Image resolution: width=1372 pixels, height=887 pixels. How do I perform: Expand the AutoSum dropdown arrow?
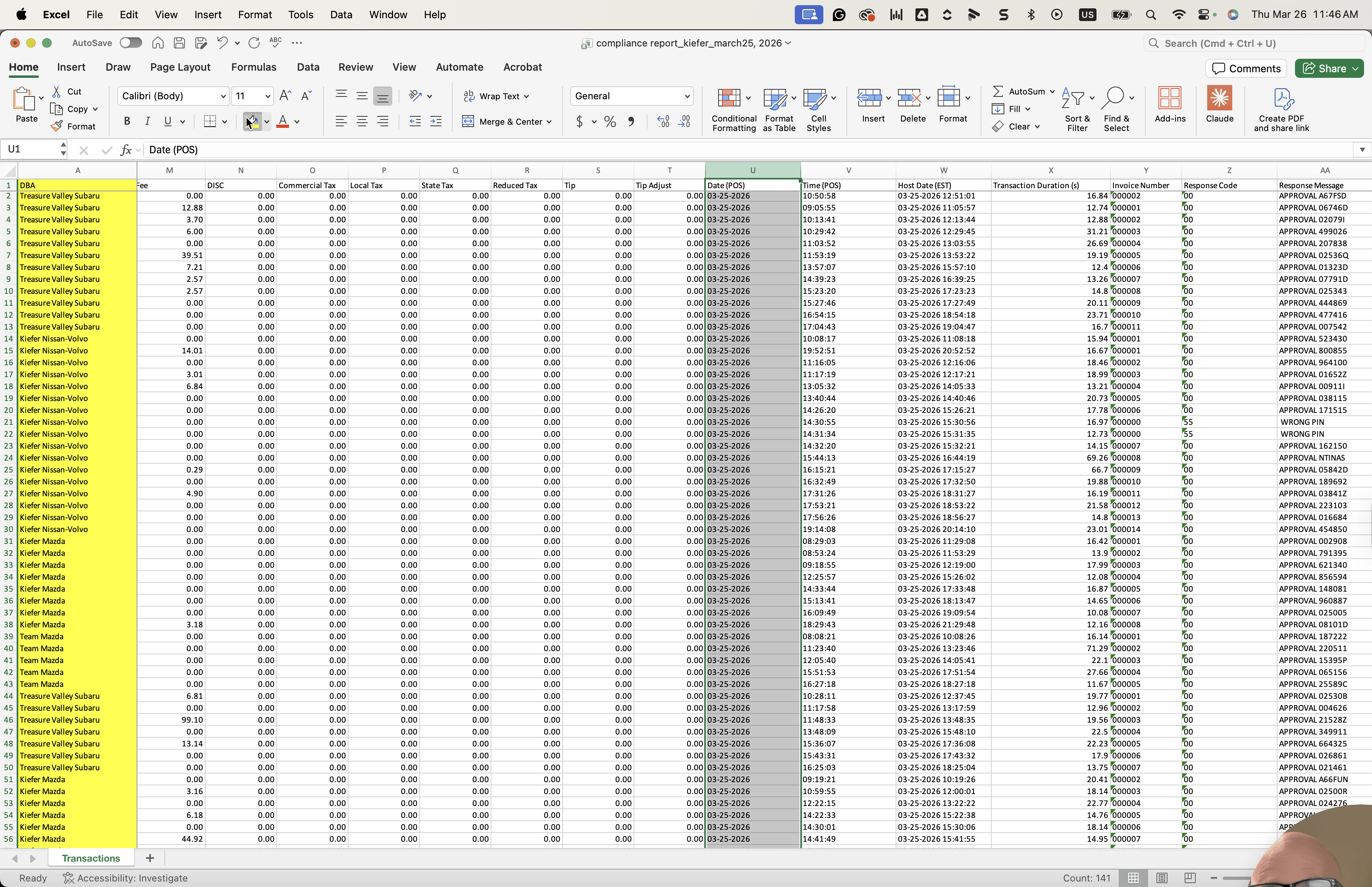(x=1052, y=92)
